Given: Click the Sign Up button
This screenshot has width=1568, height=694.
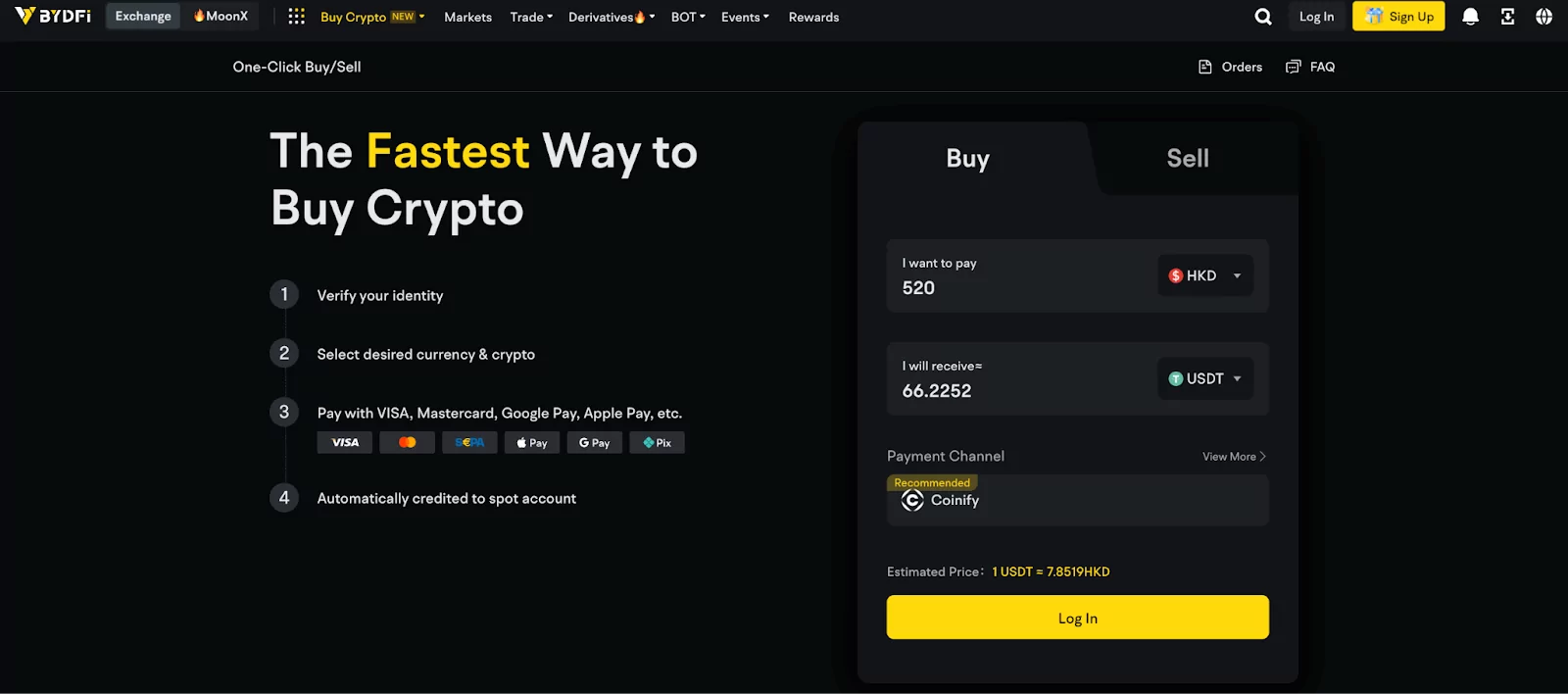Looking at the screenshot, I should pos(1398,17).
